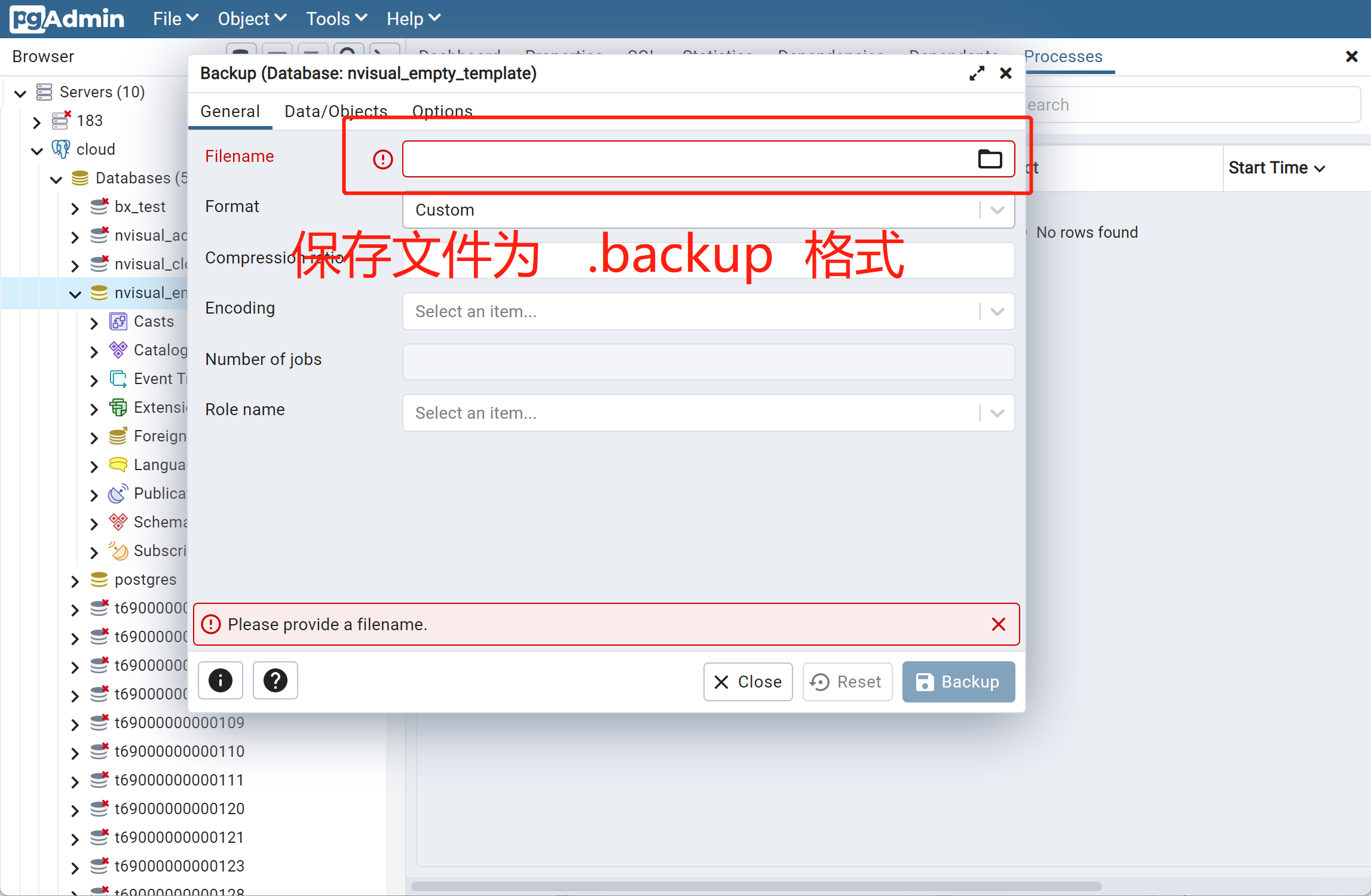This screenshot has width=1371, height=896.
Task: Open the Object menu
Action: point(252,19)
